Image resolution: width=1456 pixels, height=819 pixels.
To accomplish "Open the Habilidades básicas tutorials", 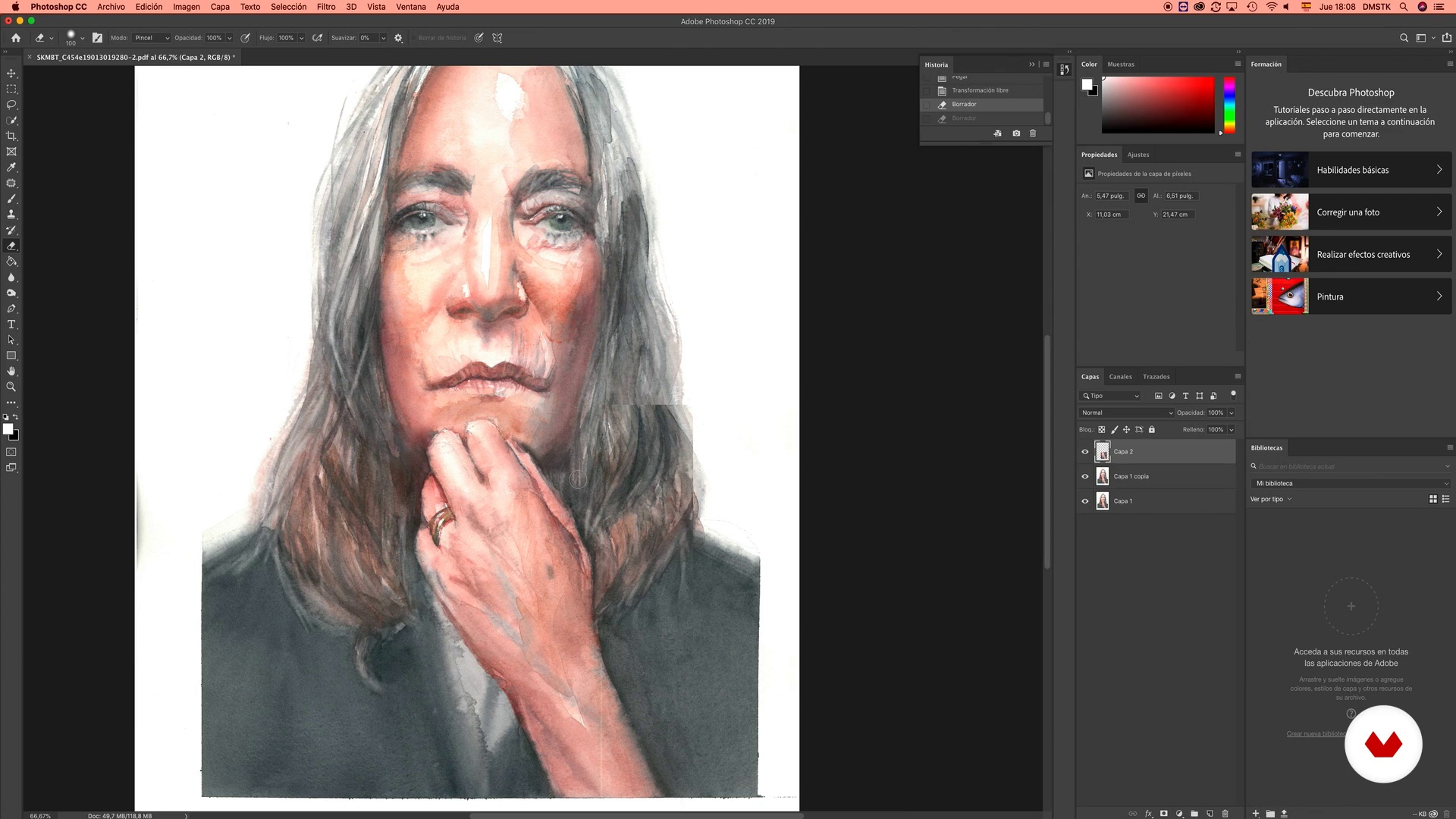I will (x=1351, y=170).
